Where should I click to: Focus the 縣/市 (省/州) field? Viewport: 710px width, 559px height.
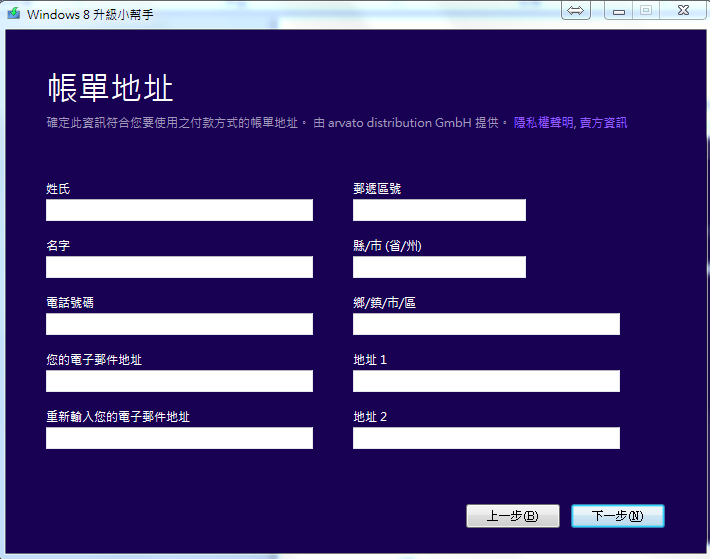439,267
